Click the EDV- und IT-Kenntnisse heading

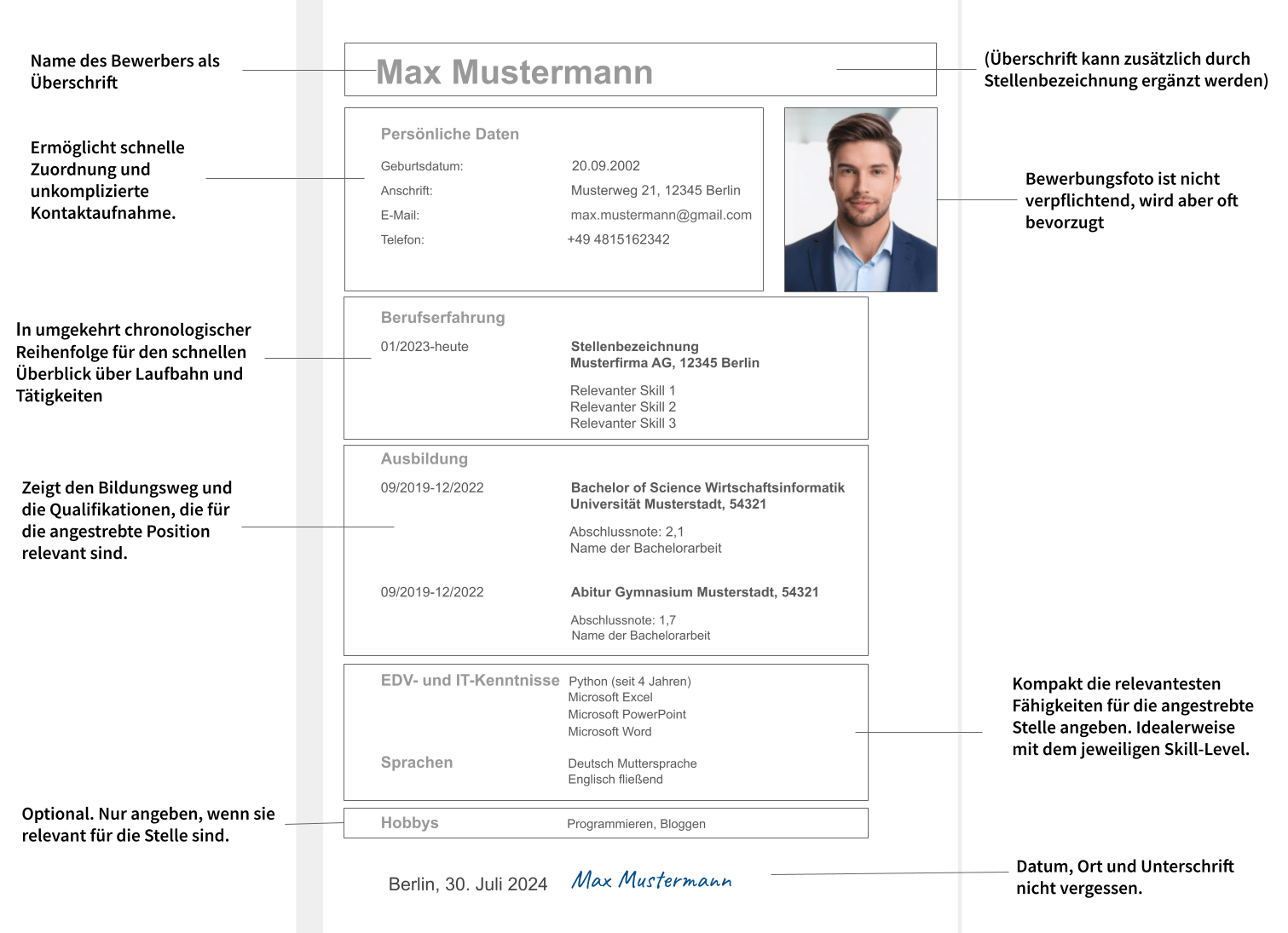tap(470, 681)
